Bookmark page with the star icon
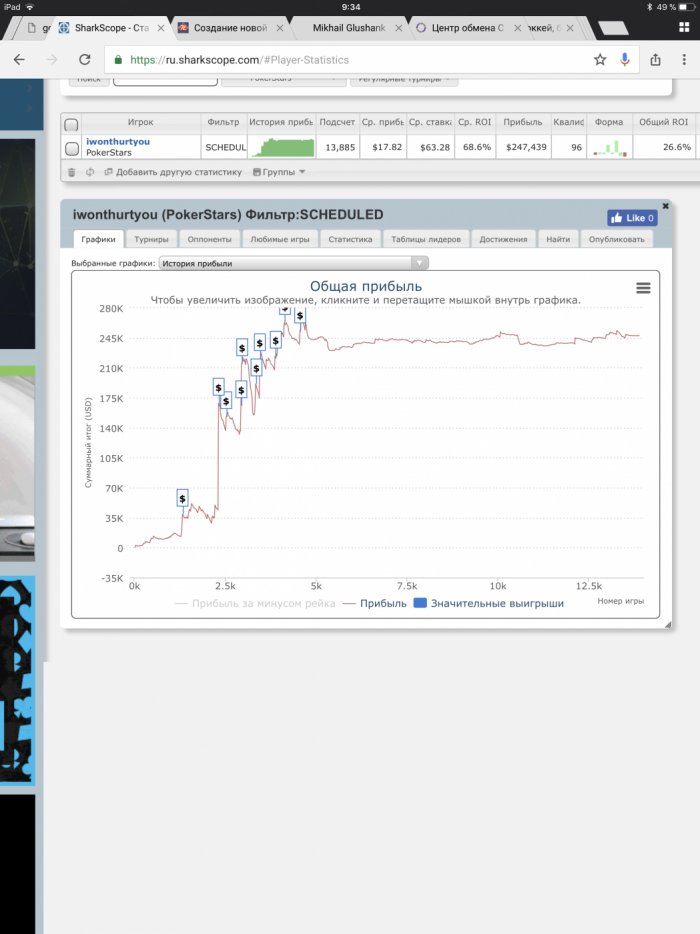 point(600,60)
